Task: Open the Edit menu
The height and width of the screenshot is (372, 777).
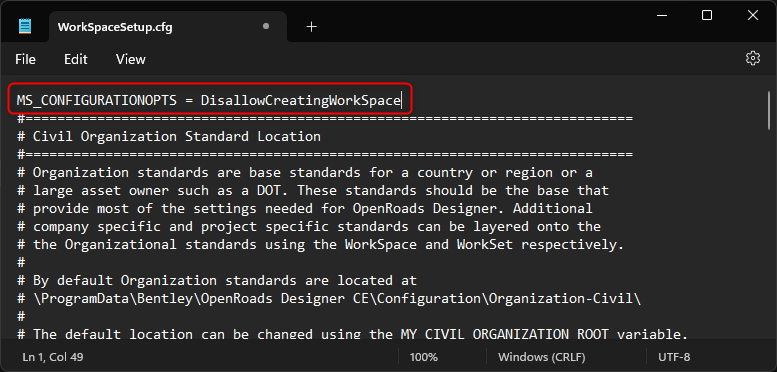Action: [x=76, y=59]
